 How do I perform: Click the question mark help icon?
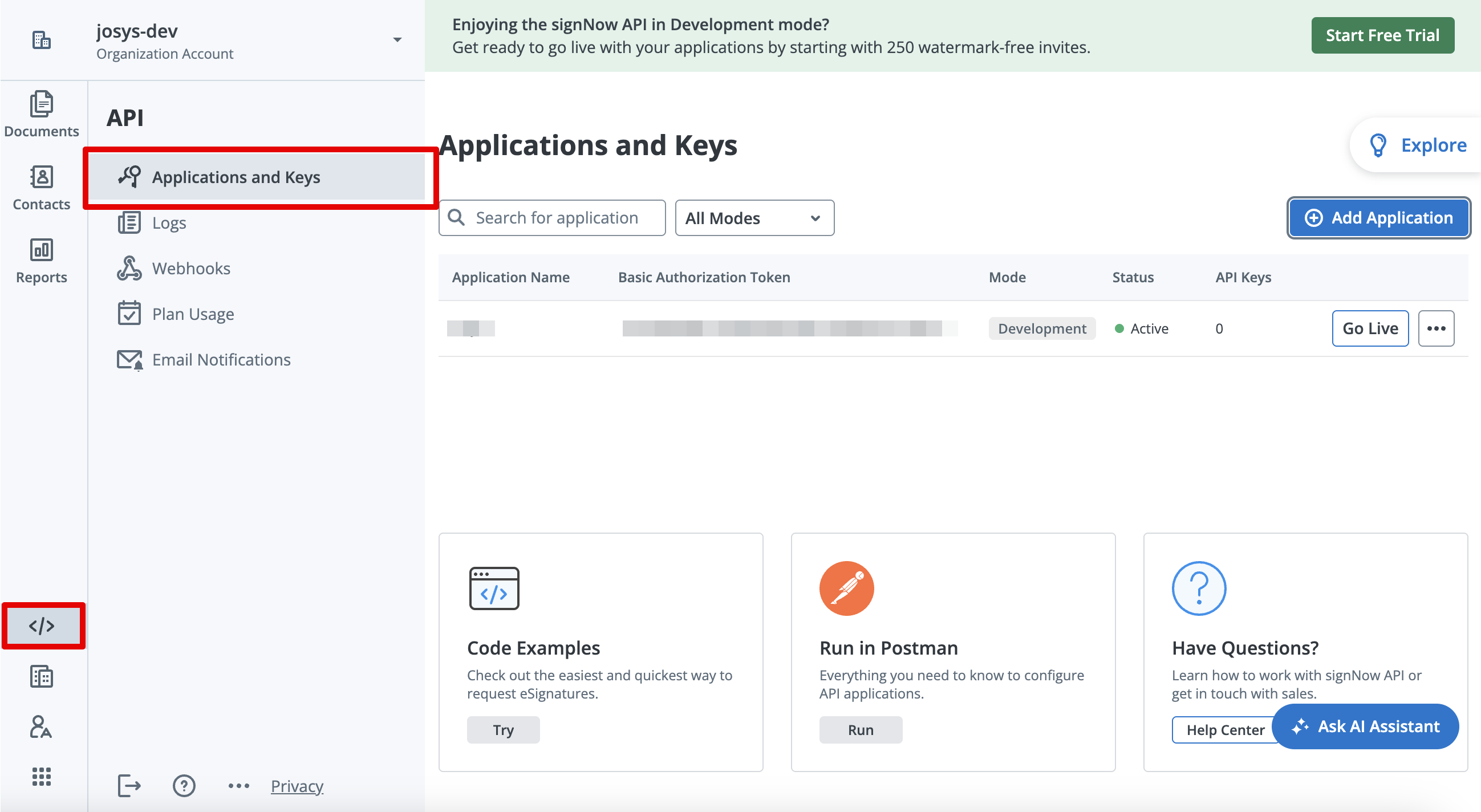[184, 785]
